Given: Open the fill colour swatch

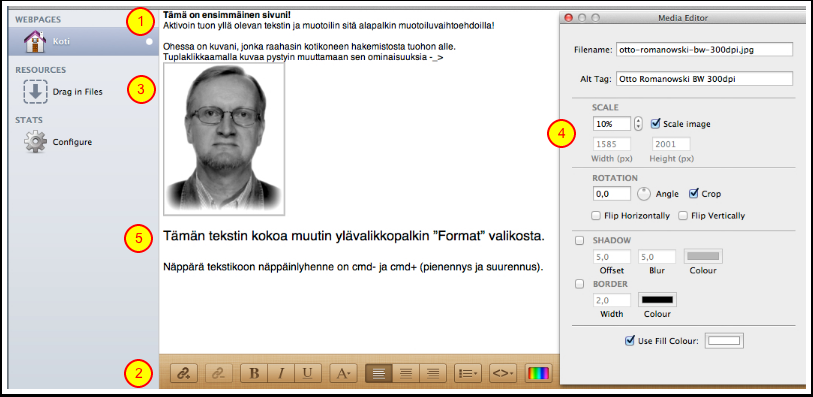Looking at the screenshot, I should pyautogui.click(x=725, y=341).
